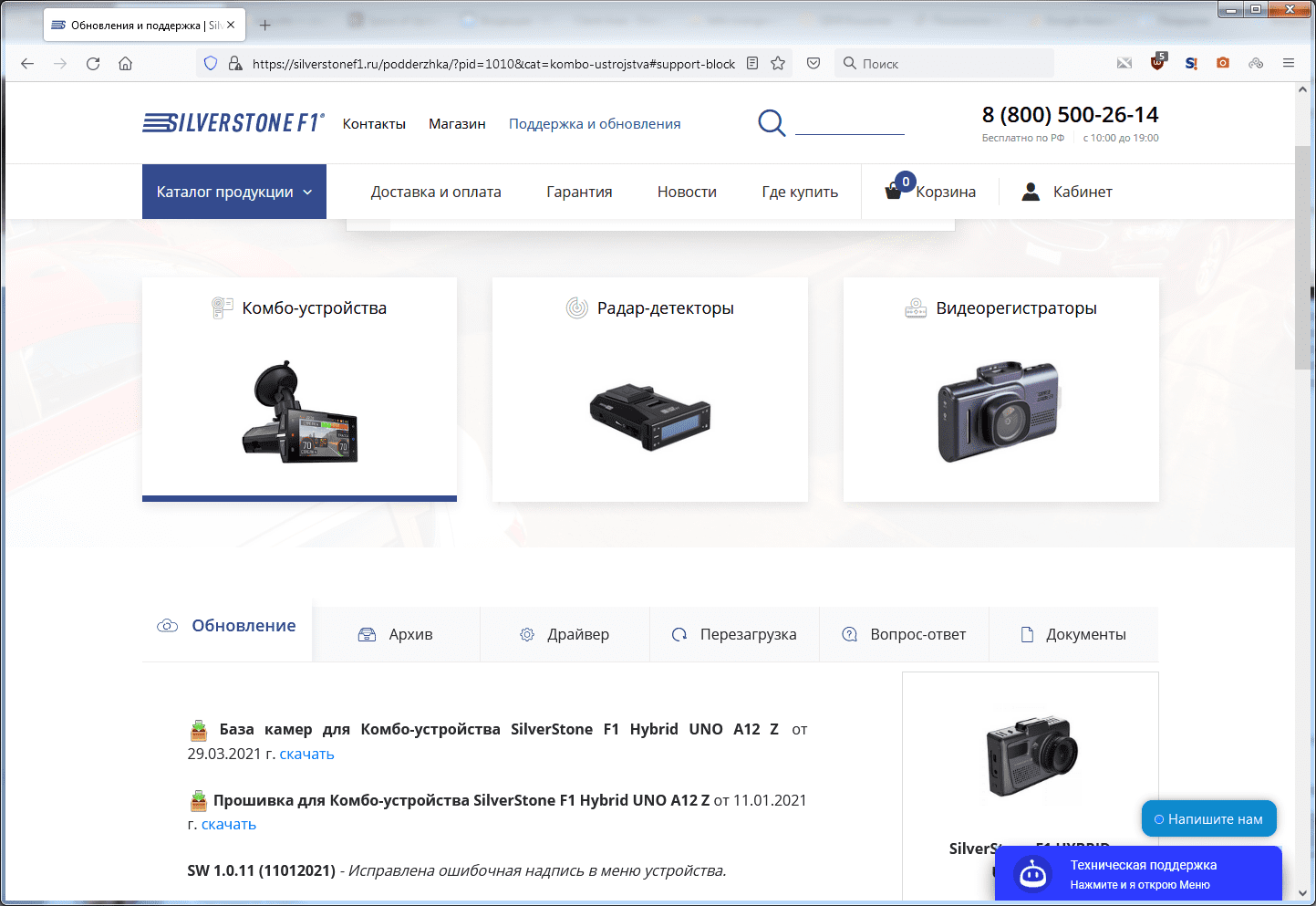Viewport: 1316px width, 906px height.
Task: Choose the Видеорегистраторы category card
Action: coord(1000,390)
